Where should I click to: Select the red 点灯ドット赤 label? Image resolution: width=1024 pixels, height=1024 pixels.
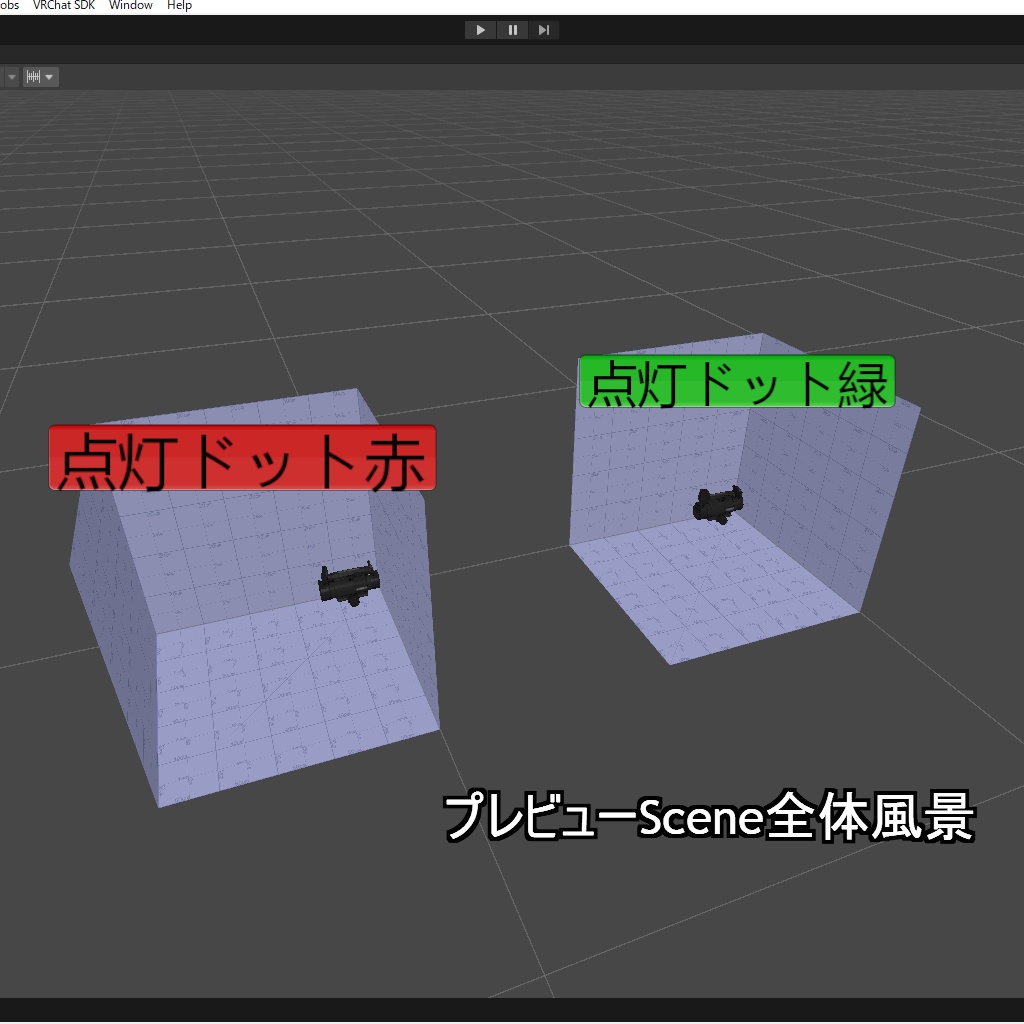243,455
